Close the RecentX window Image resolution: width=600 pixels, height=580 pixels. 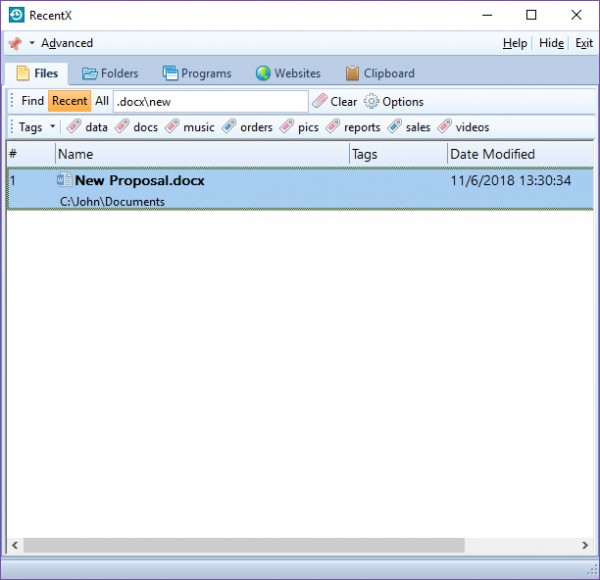576,15
